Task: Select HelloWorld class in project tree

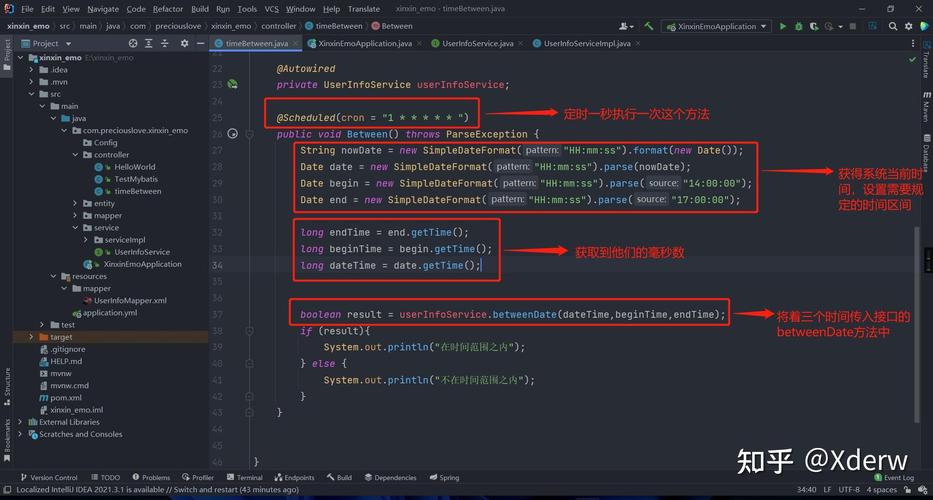Action: 134,167
